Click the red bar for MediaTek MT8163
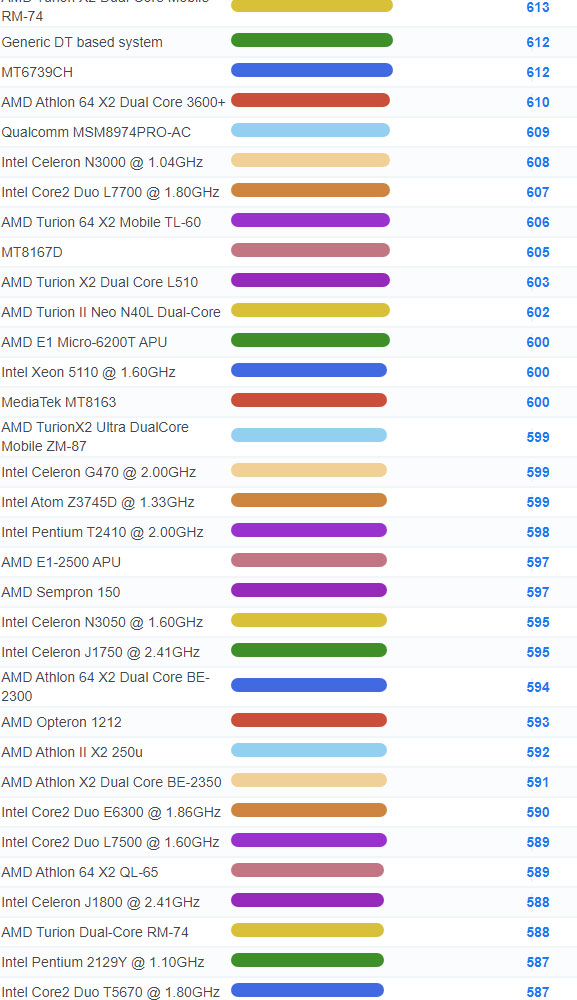577x1000 pixels. pos(309,400)
